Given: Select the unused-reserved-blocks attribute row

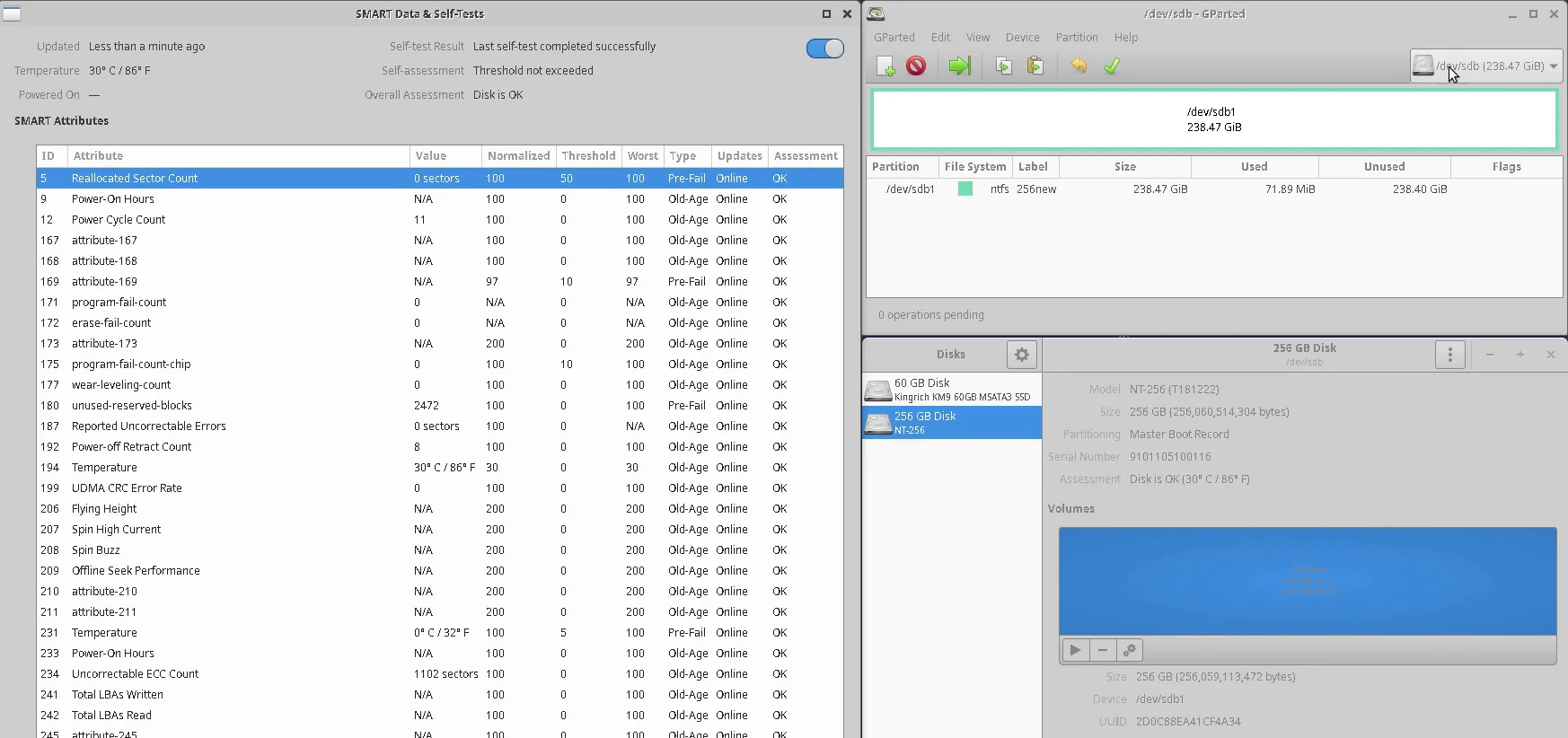Looking at the screenshot, I should (x=440, y=406).
